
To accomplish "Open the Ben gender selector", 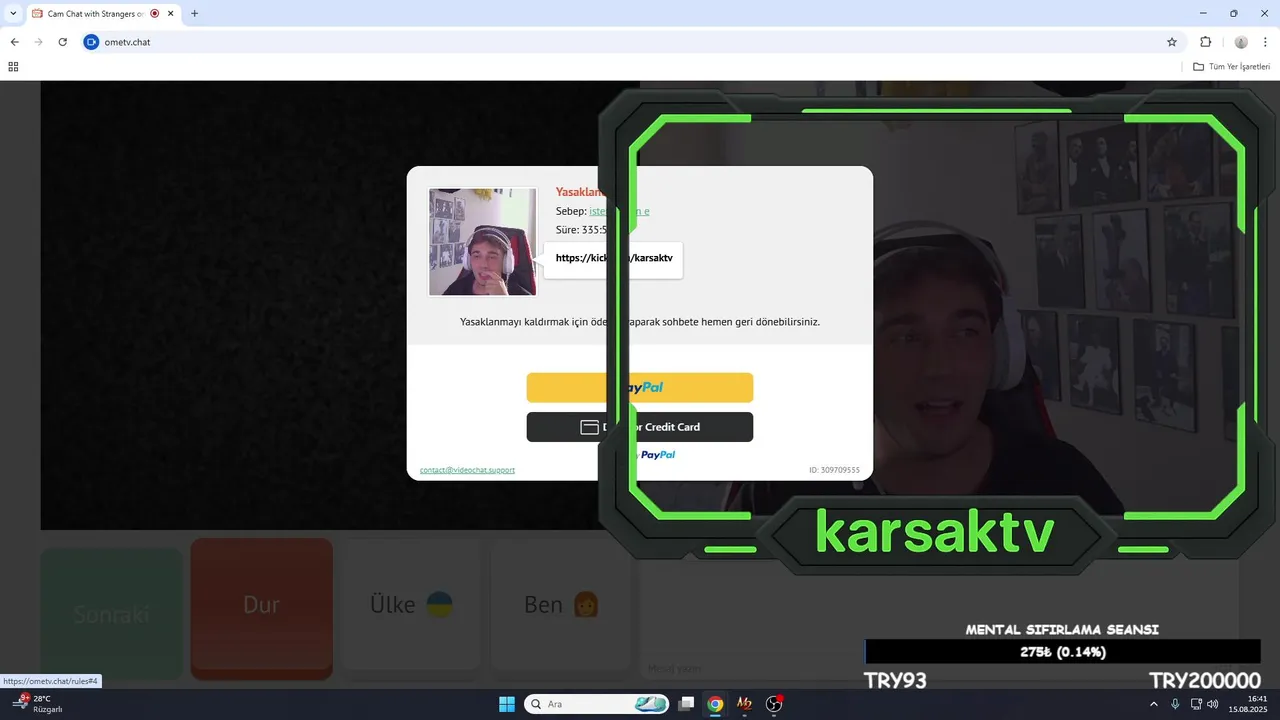I will click(x=561, y=605).
